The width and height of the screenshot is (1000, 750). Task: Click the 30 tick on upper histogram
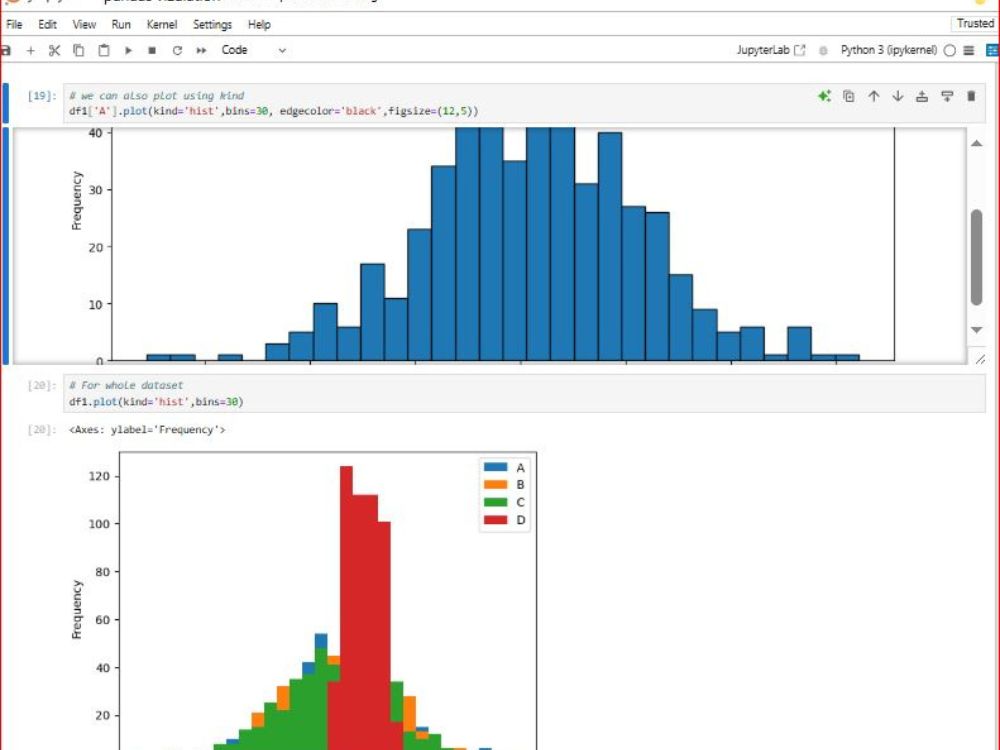pyautogui.click(x=96, y=190)
